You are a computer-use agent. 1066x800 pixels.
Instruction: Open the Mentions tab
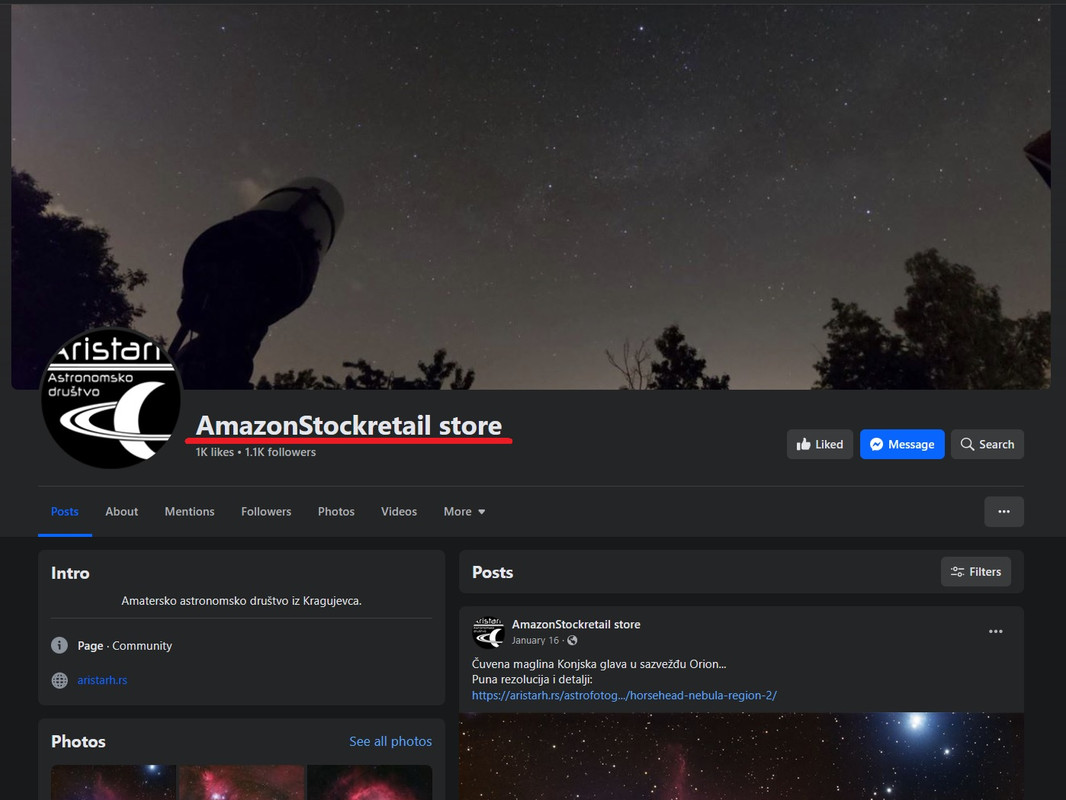pos(190,512)
